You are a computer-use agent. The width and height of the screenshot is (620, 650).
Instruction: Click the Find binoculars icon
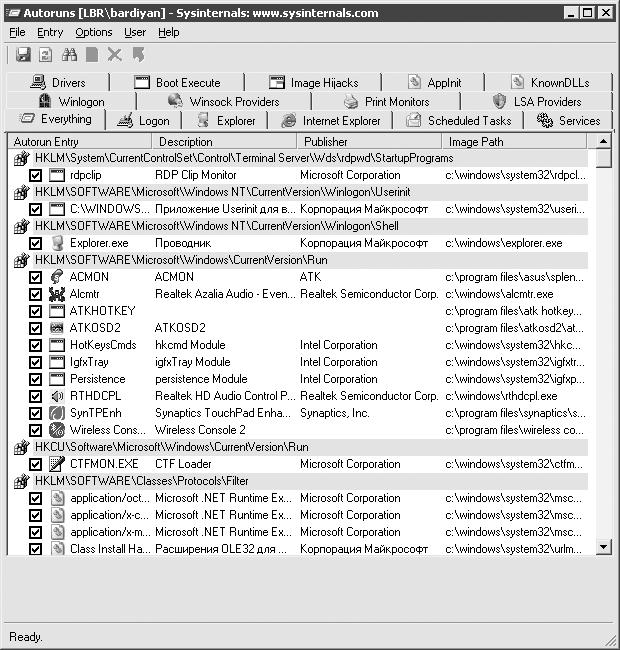(69, 56)
